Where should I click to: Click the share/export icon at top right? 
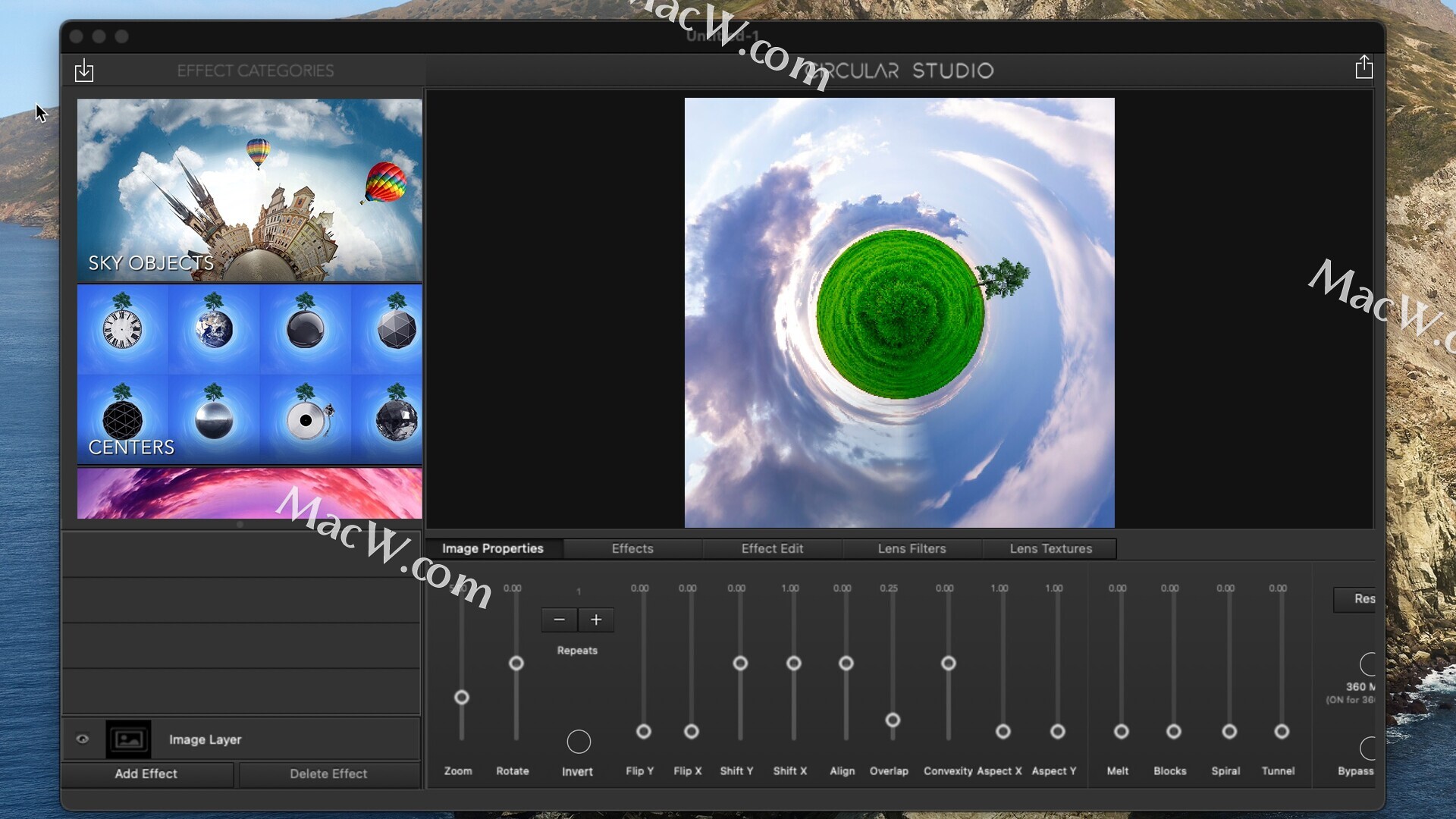pos(1363,67)
